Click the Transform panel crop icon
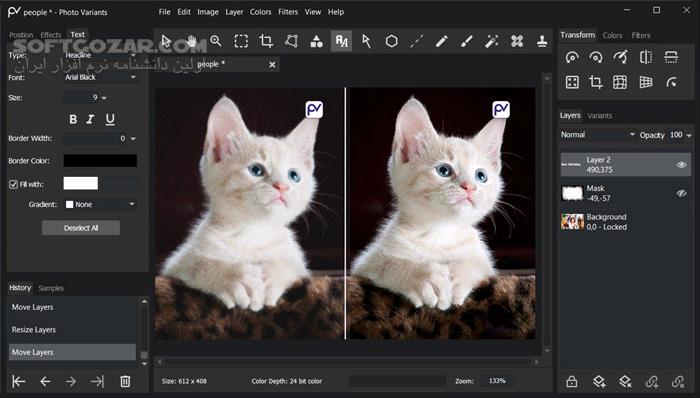700x398 pixels. (x=596, y=82)
